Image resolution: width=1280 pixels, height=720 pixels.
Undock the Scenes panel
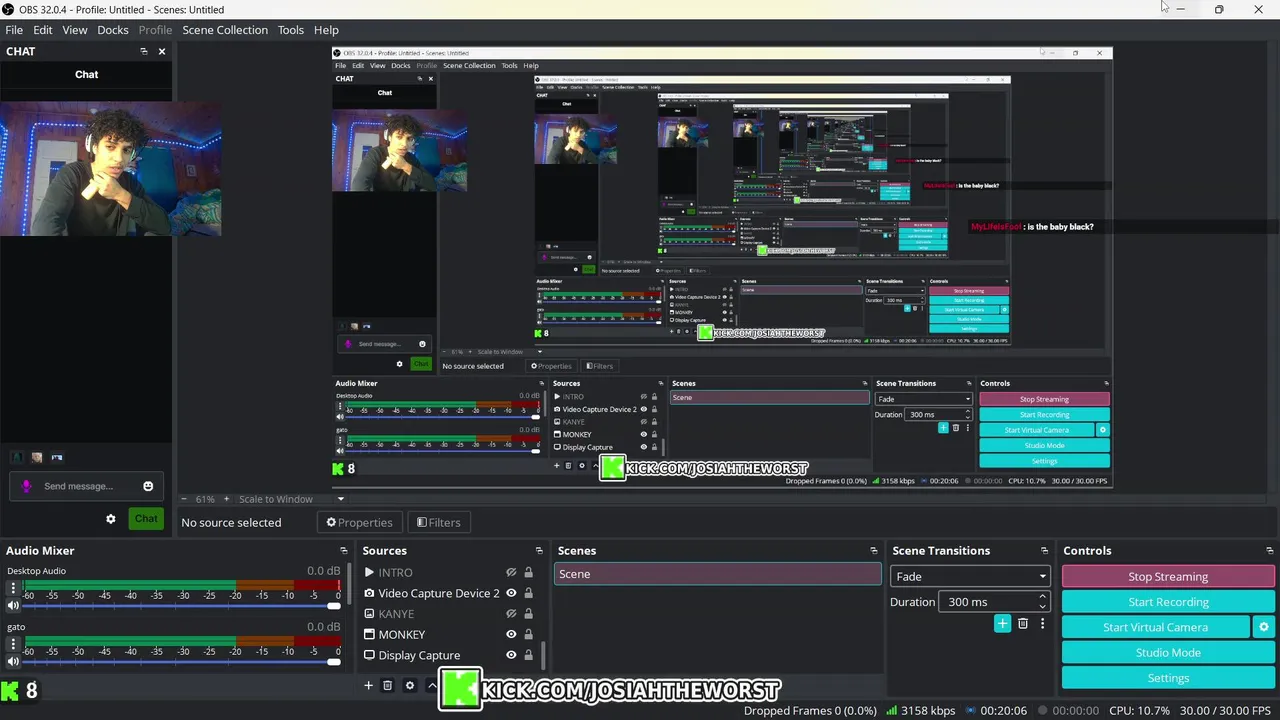point(874,551)
